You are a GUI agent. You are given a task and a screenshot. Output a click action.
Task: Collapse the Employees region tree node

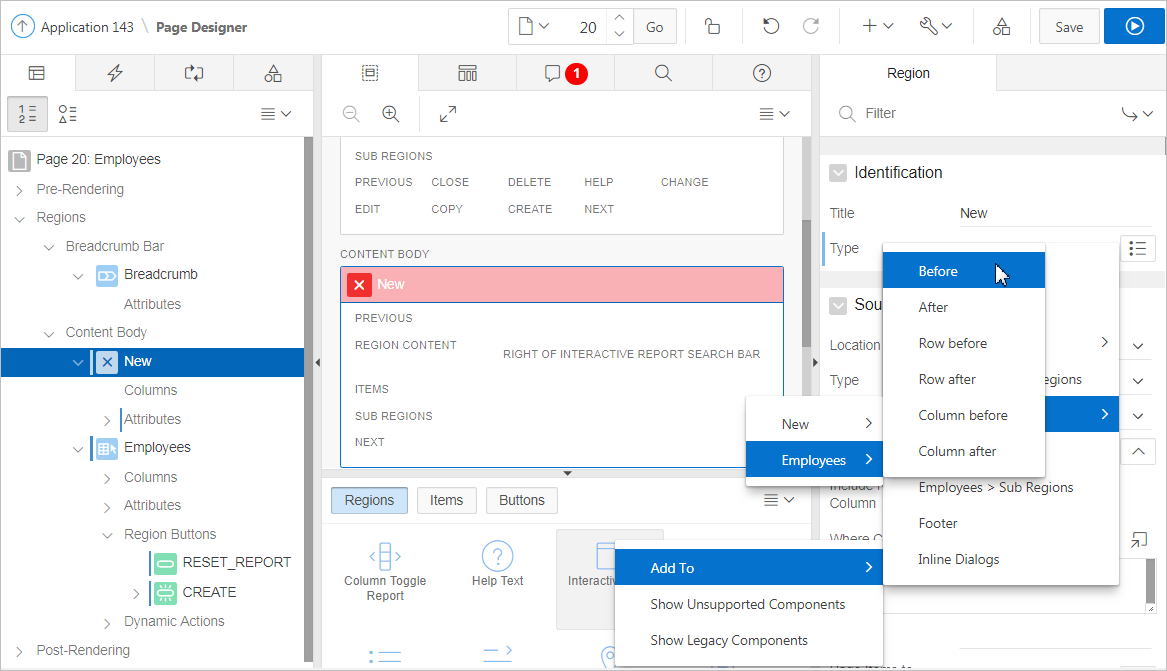pos(78,449)
